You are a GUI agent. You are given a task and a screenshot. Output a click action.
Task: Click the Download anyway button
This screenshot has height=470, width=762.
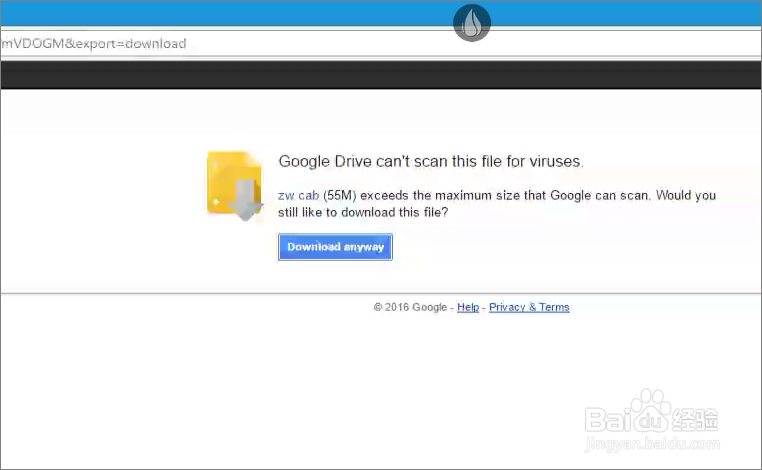tap(335, 247)
